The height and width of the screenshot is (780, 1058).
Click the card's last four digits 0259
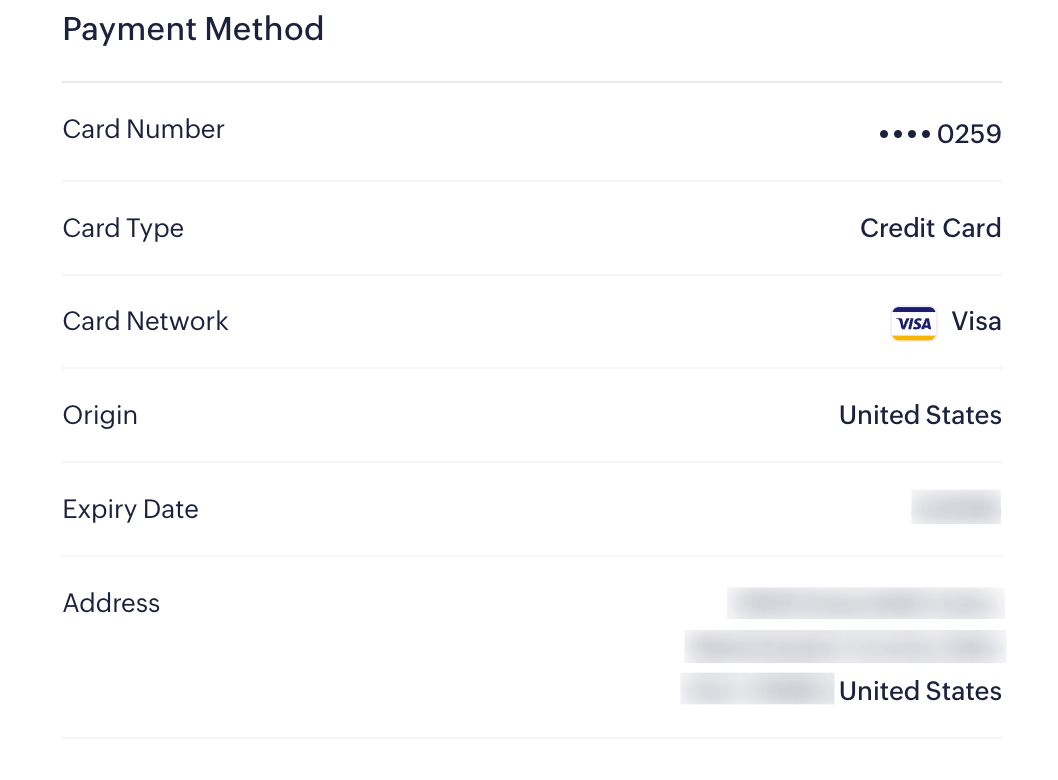tap(969, 134)
